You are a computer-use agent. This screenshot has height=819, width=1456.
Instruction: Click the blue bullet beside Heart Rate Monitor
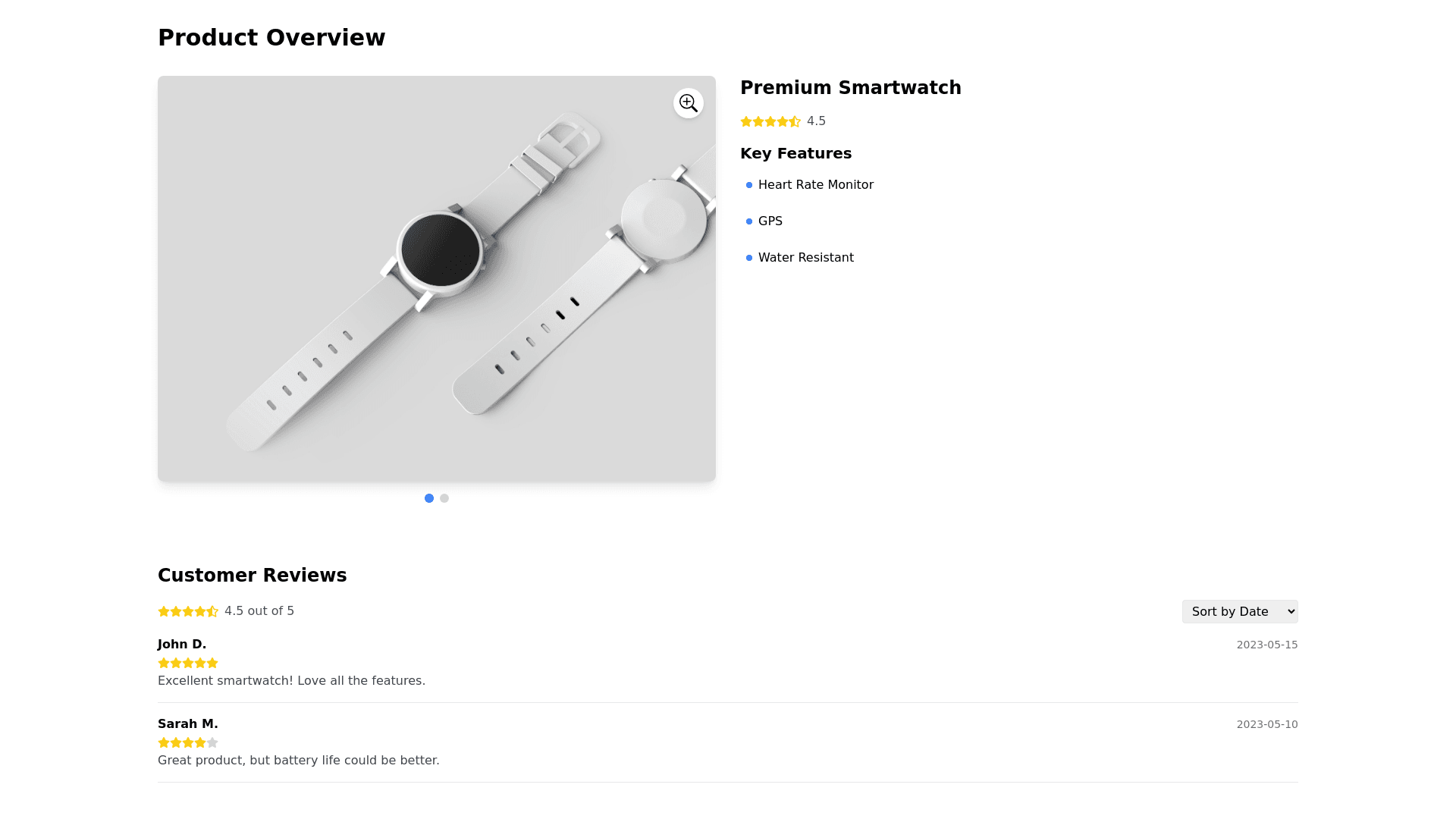[x=749, y=185]
